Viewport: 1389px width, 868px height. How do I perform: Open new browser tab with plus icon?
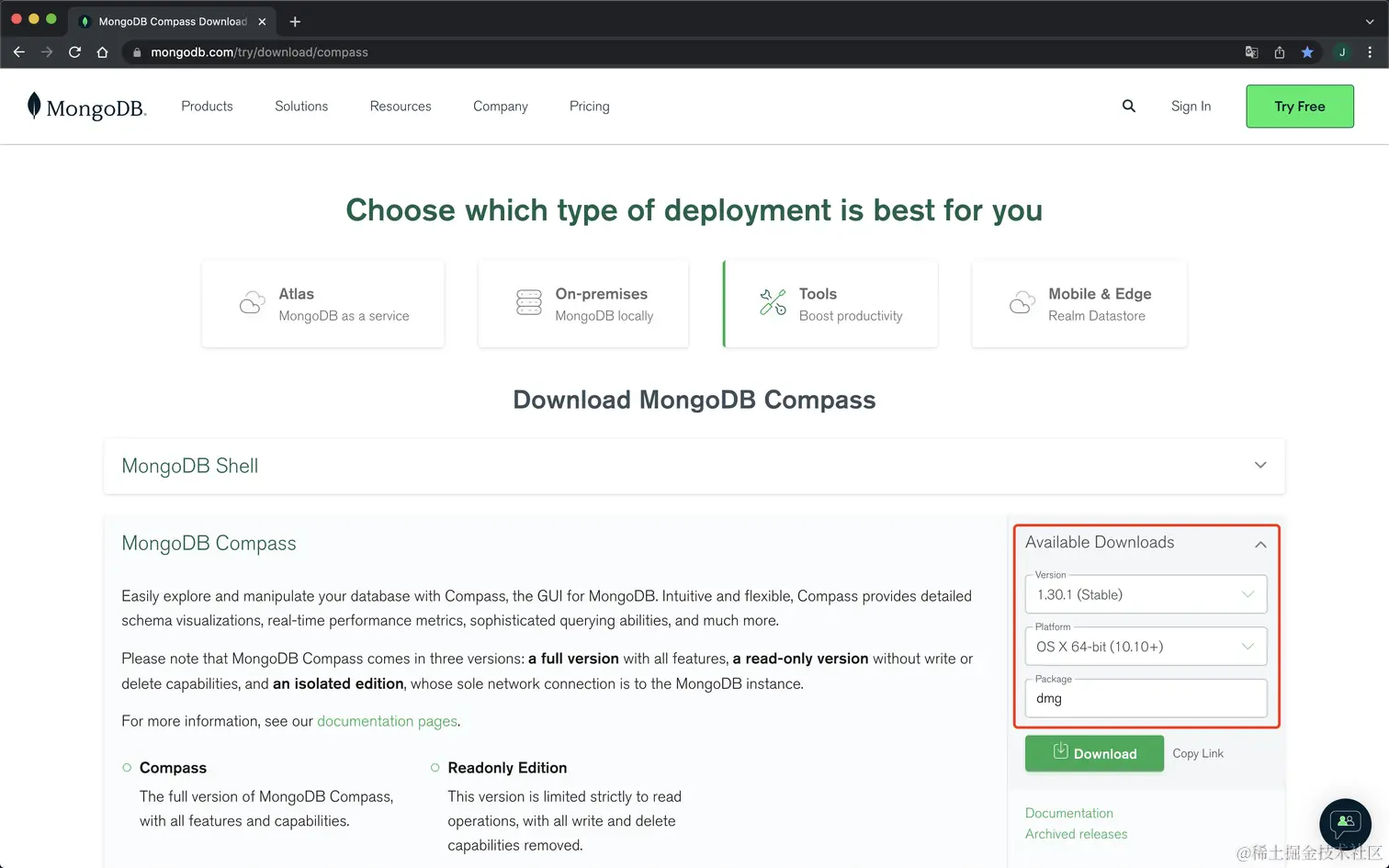[295, 21]
